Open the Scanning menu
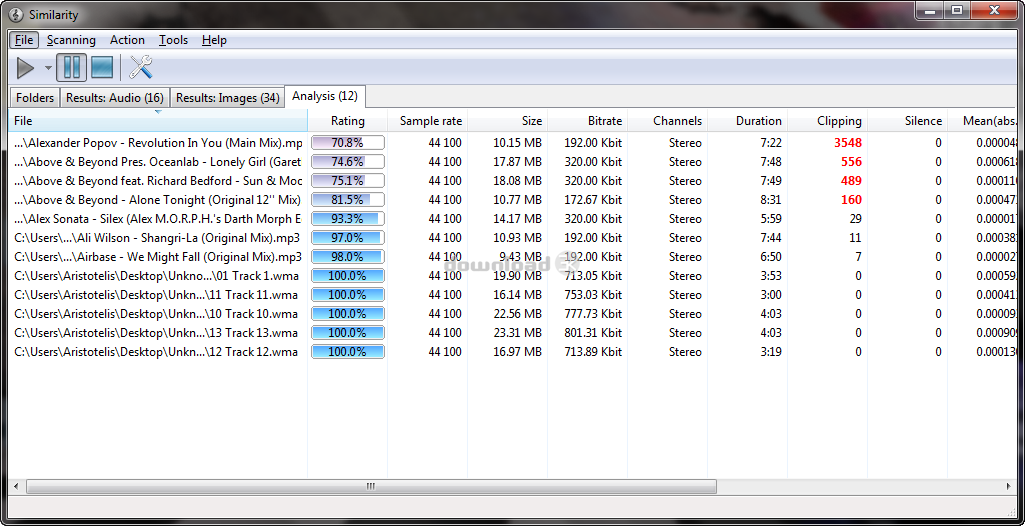Image resolution: width=1025 pixels, height=526 pixels. tap(71, 40)
